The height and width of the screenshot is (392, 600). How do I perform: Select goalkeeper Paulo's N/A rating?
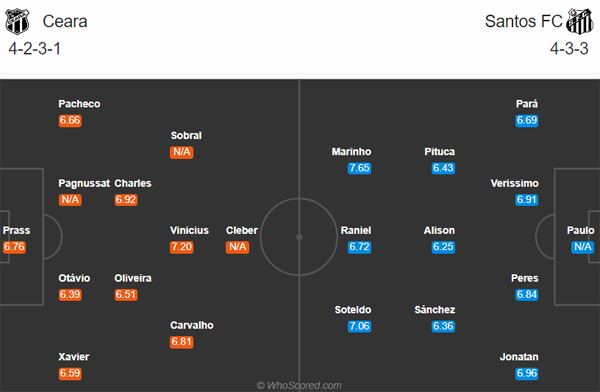tap(583, 247)
